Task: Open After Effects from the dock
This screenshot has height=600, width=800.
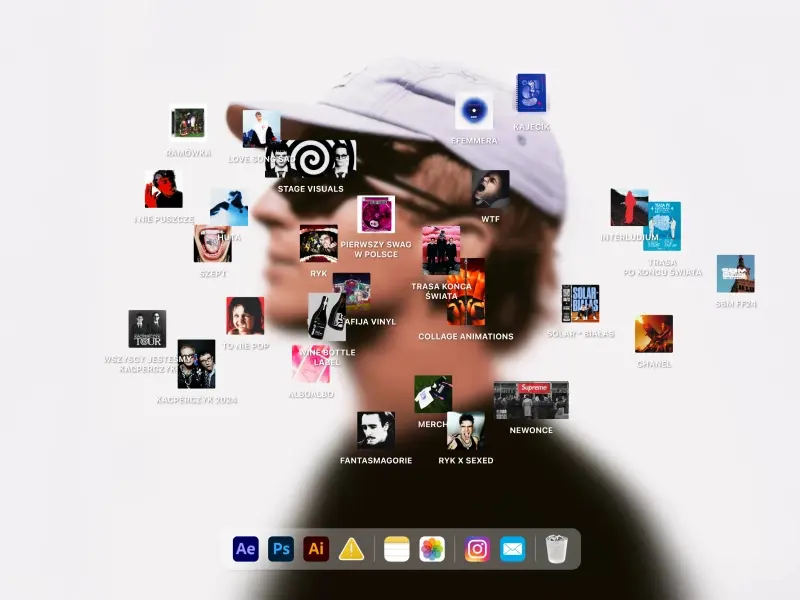Action: 246,549
